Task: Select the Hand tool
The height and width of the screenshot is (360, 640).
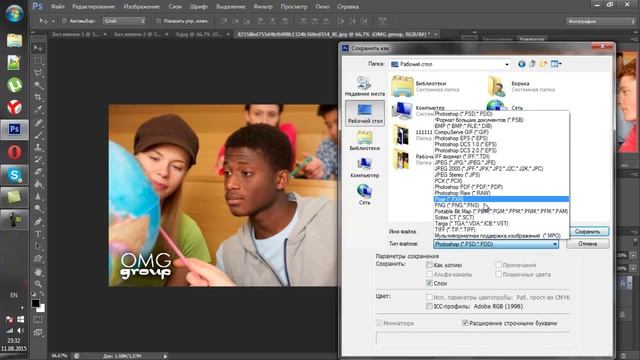Action: tap(38, 272)
